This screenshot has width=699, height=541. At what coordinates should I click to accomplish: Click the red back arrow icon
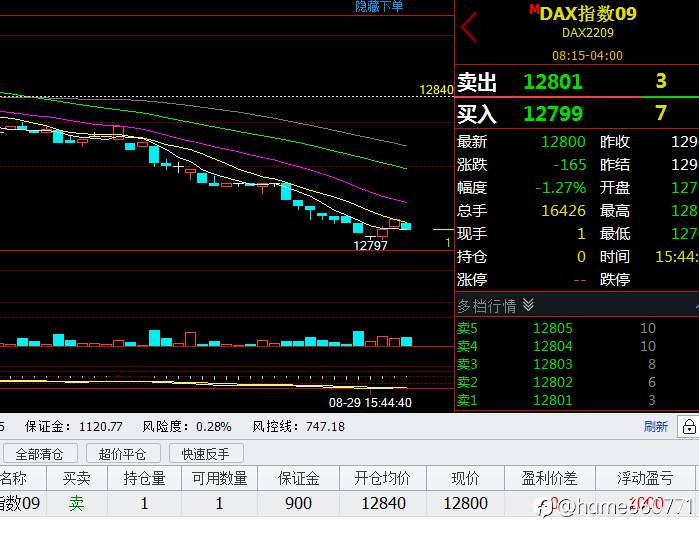469,28
